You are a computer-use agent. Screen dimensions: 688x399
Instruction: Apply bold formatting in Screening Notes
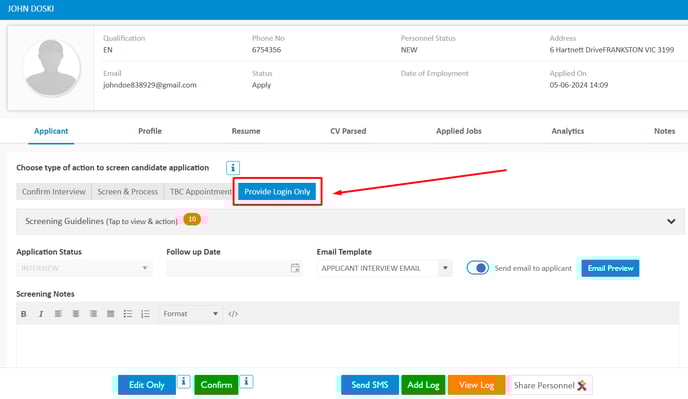(24, 314)
